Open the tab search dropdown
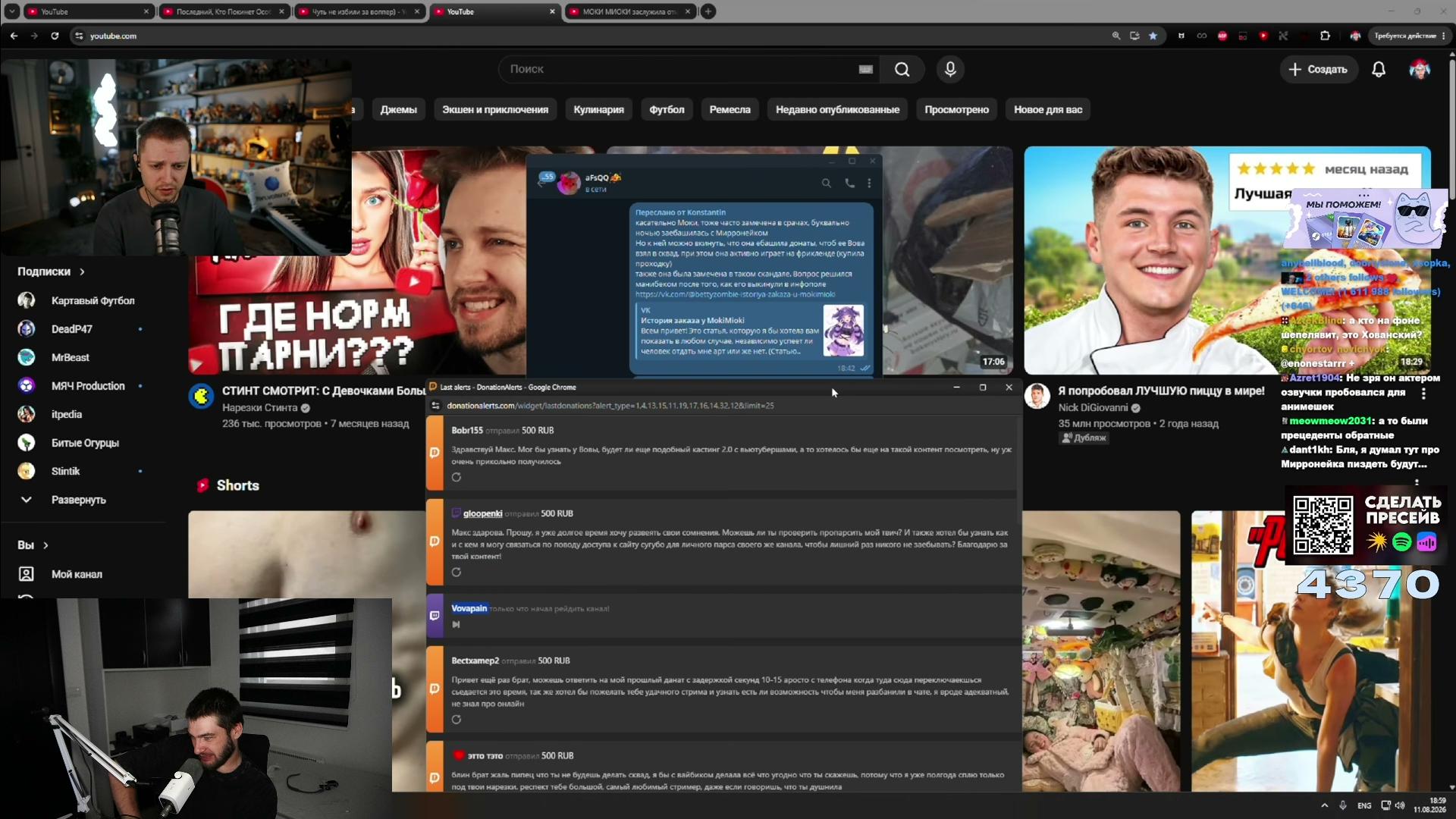This screenshot has height=819, width=1456. pos(11,11)
